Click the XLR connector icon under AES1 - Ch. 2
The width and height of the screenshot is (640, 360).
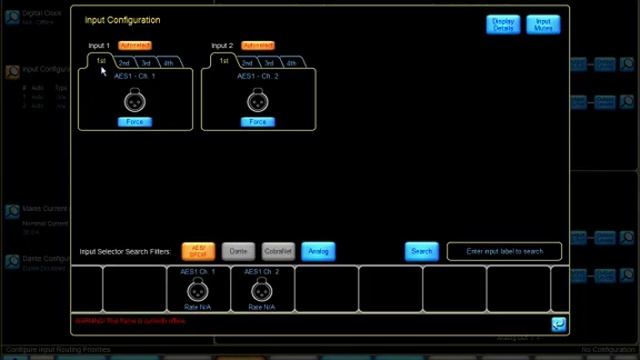(x=258, y=100)
